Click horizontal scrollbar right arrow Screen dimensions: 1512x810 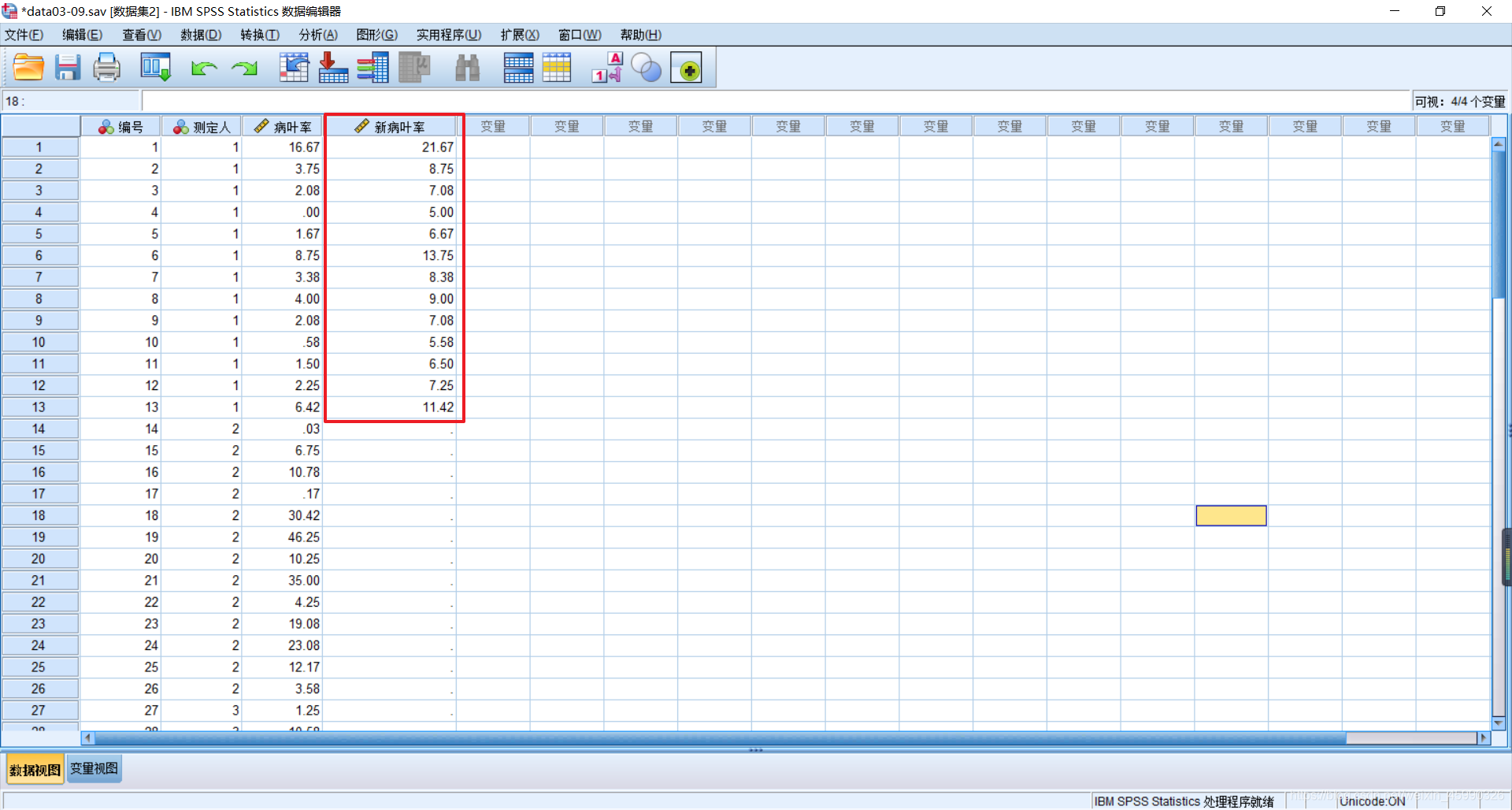coord(1484,738)
